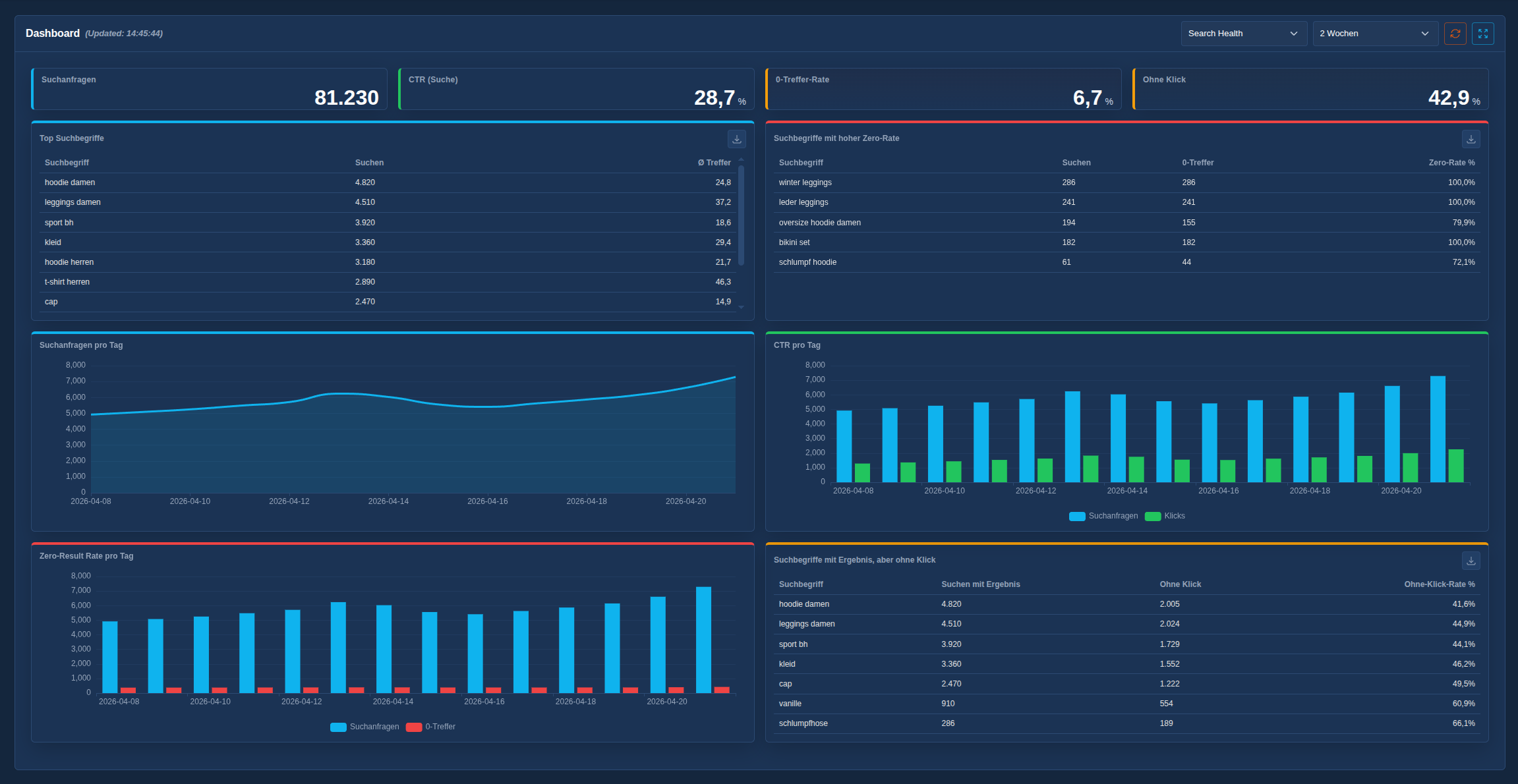Toggle the Suchanfragen legend in CTR chart

[1103, 516]
